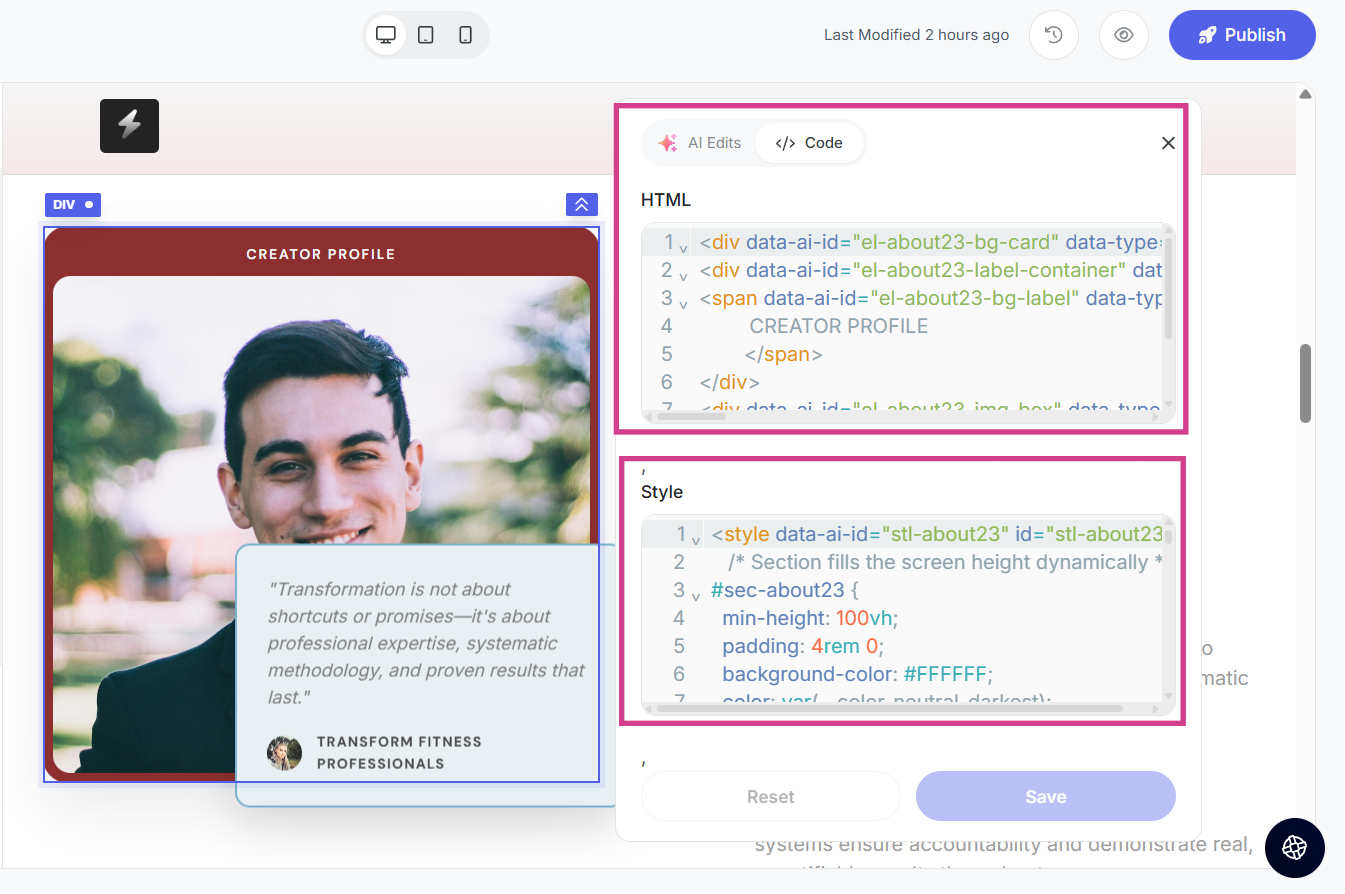Click the page vertical scrollbar thumb
1345x894 pixels.
click(1305, 383)
